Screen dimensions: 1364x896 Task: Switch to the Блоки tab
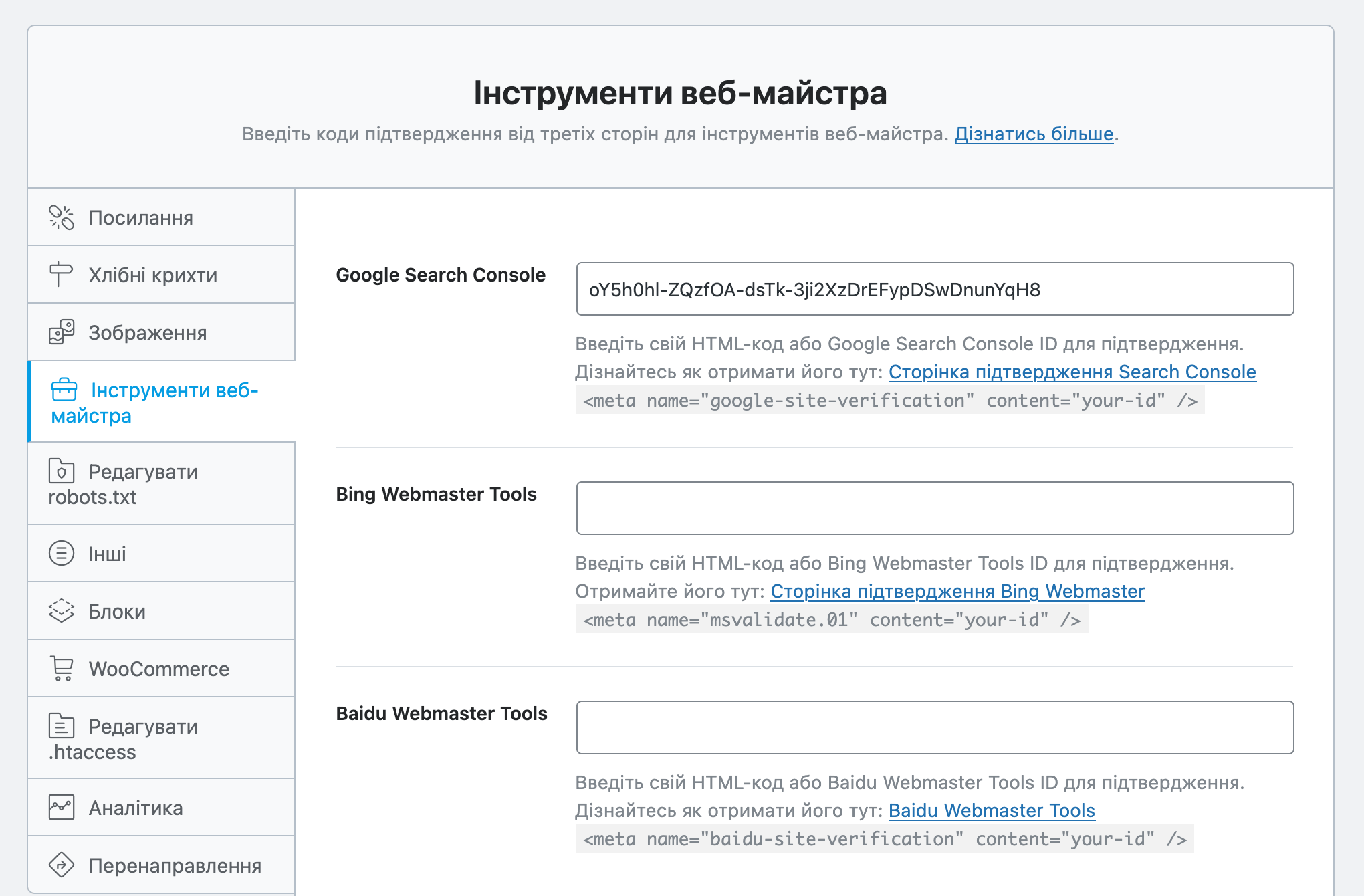161,611
